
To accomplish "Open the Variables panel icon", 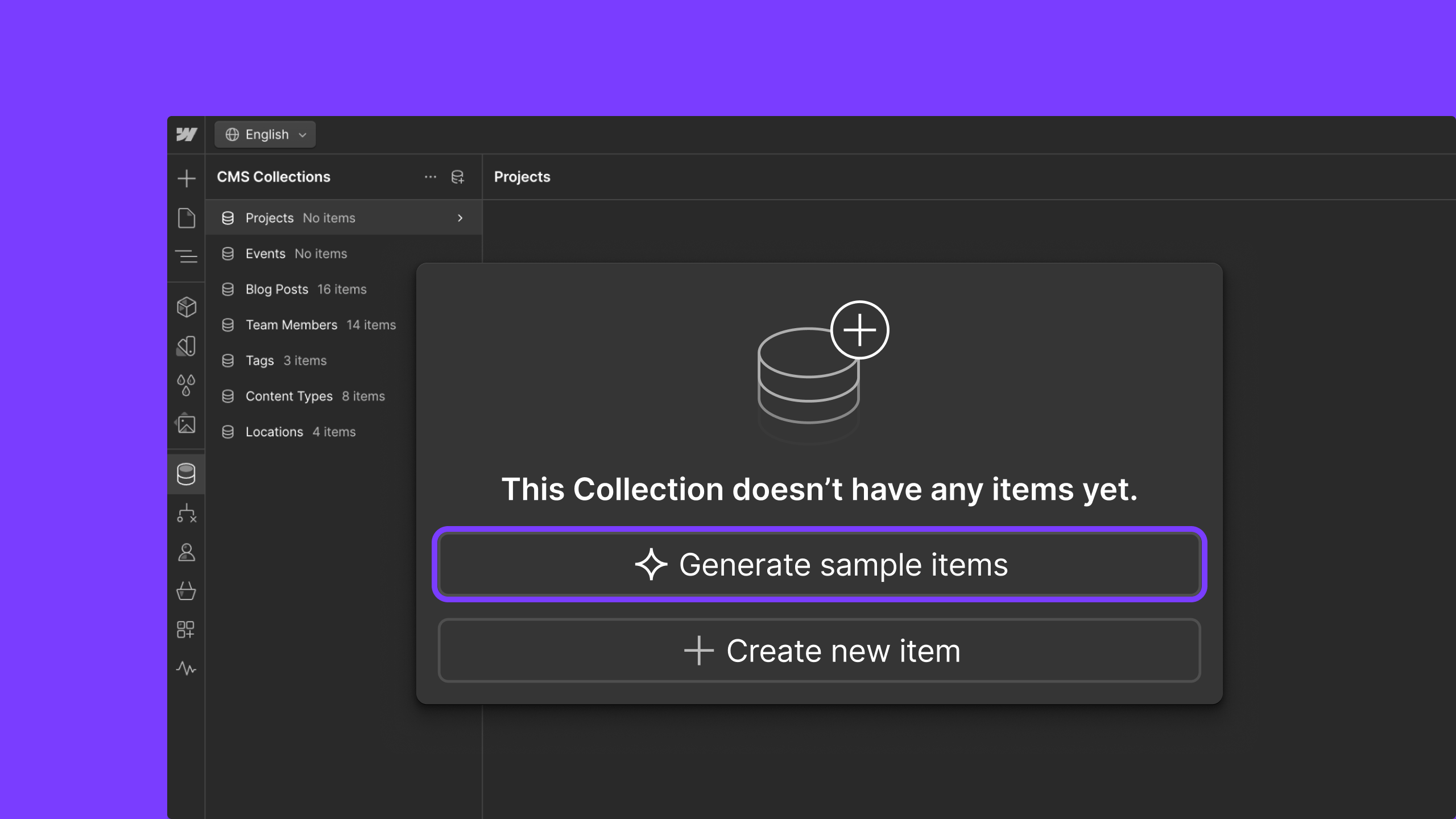I will [186, 346].
